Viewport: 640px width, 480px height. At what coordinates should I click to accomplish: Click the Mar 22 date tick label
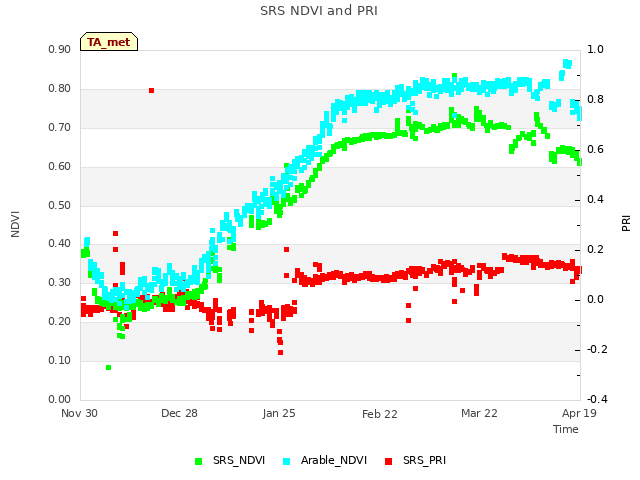click(x=479, y=413)
